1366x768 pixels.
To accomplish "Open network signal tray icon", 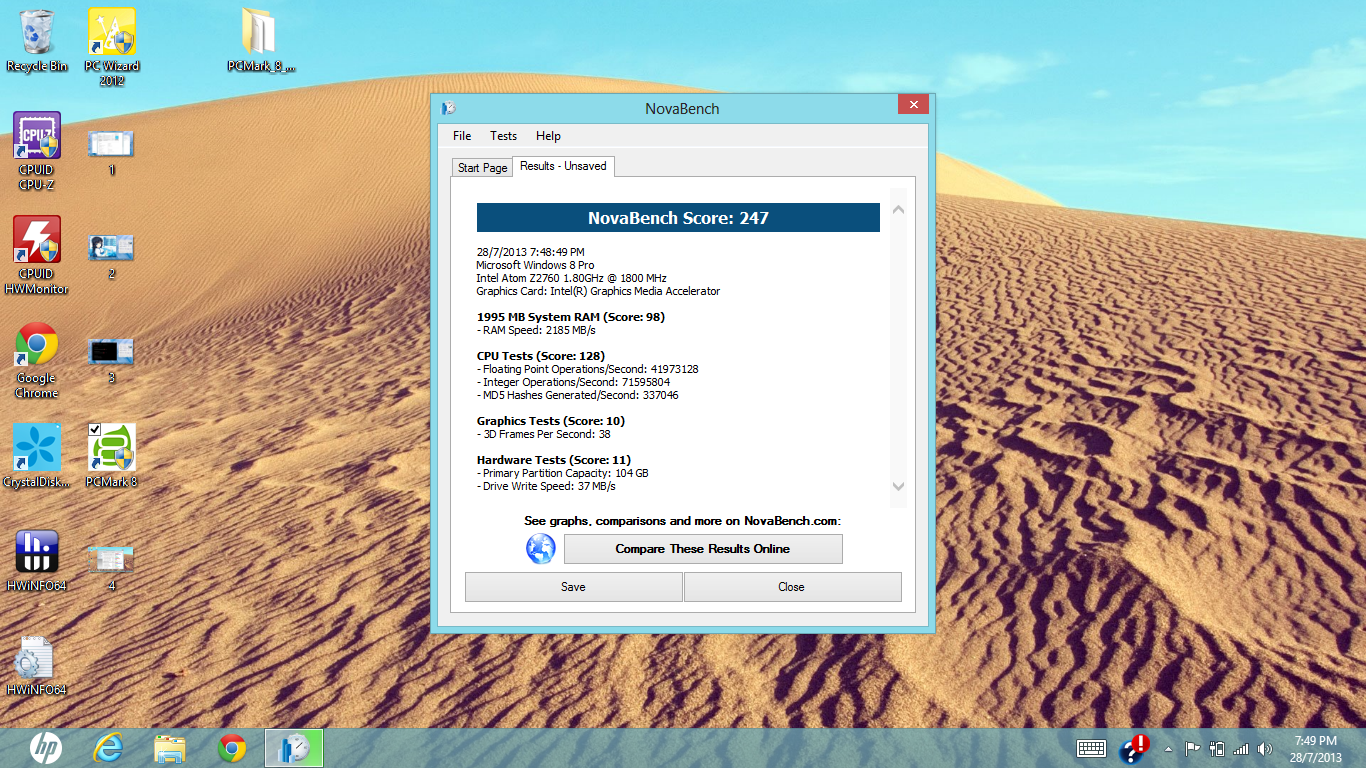I will (x=1241, y=748).
